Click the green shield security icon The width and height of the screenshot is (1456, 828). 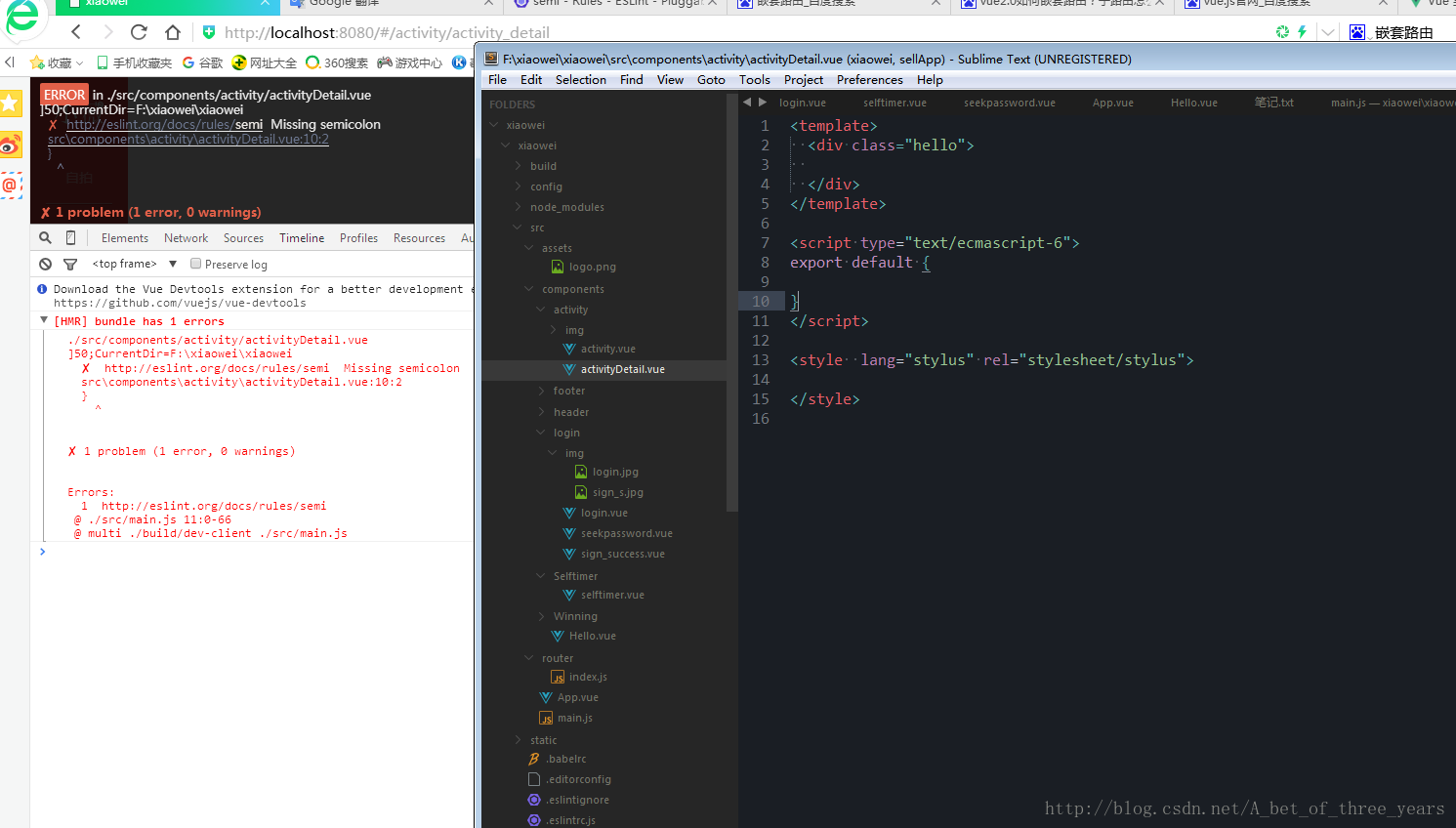click(209, 32)
